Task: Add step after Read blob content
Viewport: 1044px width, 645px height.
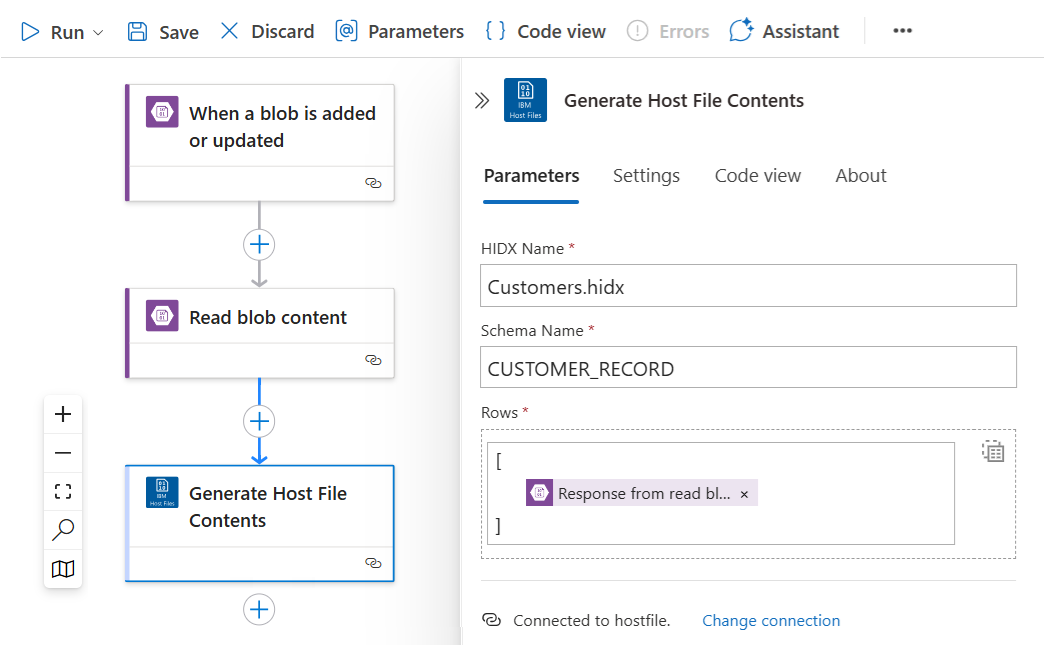Action: (259, 421)
